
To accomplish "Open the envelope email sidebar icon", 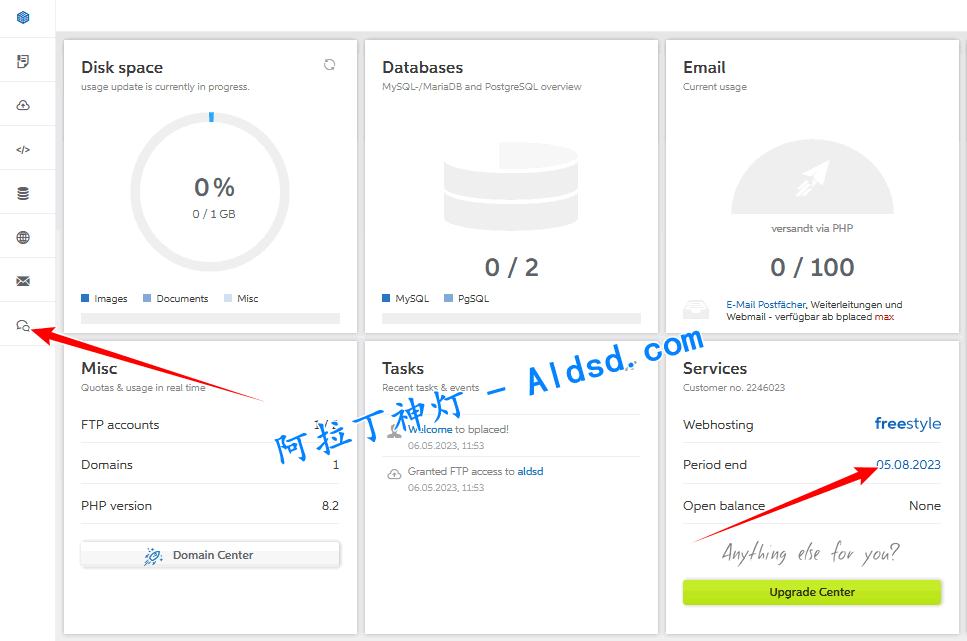I will pos(23,281).
